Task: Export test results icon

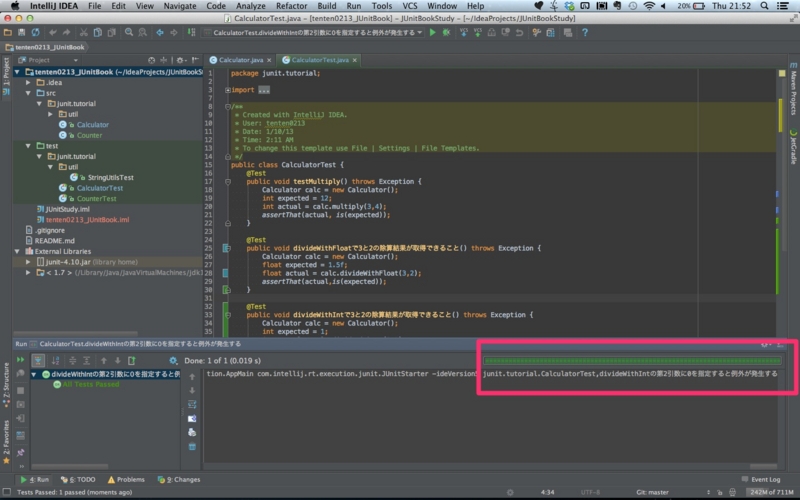Action: click(x=132, y=361)
